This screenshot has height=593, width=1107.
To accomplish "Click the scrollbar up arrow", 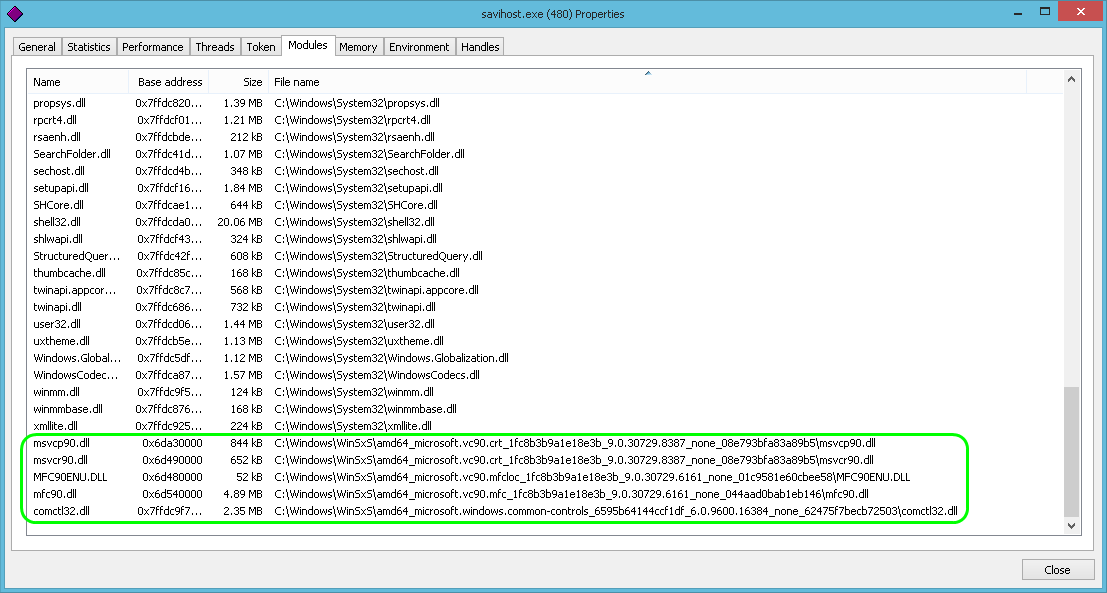I will pyautogui.click(x=1071, y=79).
